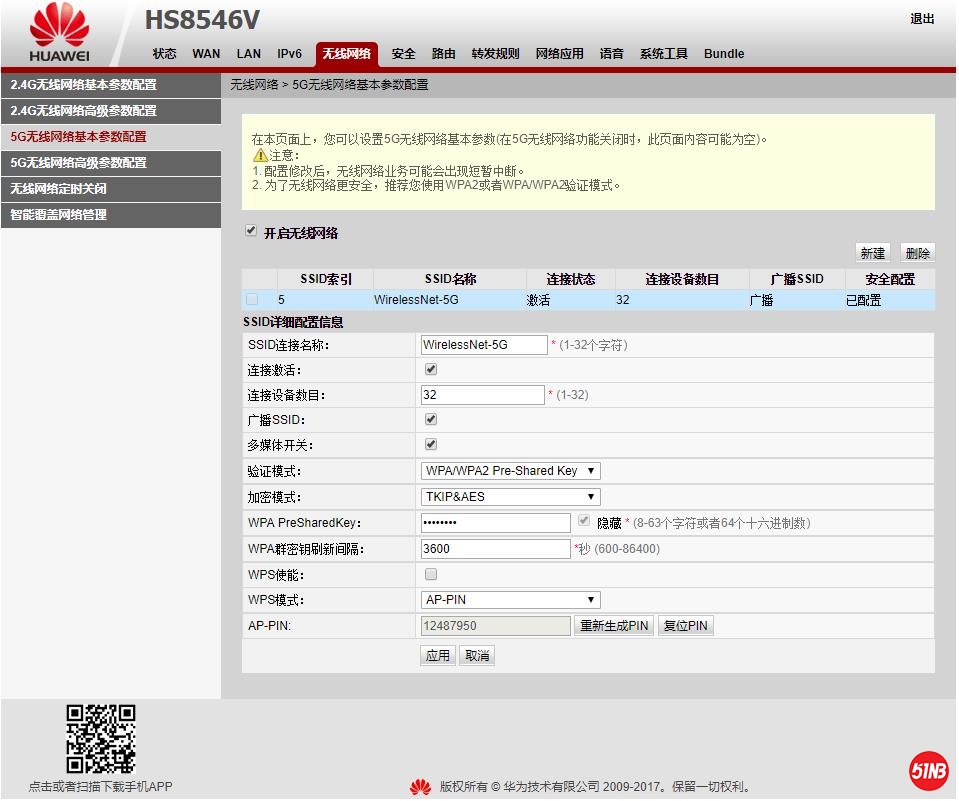The height and width of the screenshot is (801, 959).
Task: Enable the WPS使能 checkbox
Action: [x=431, y=574]
